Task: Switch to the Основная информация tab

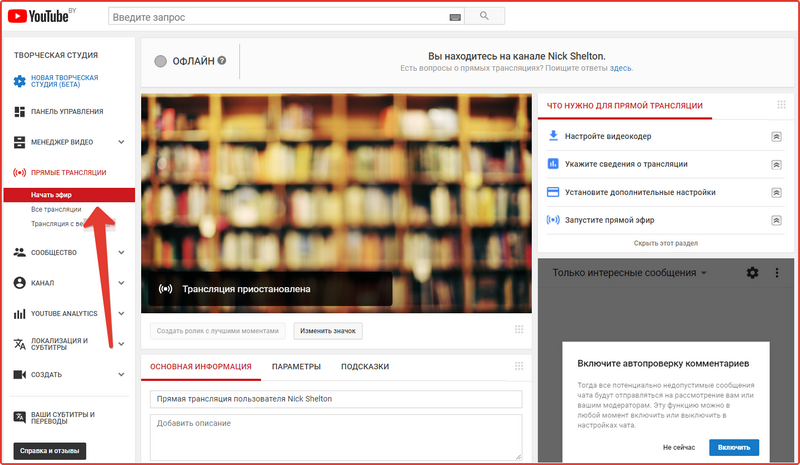Action: pos(201,366)
